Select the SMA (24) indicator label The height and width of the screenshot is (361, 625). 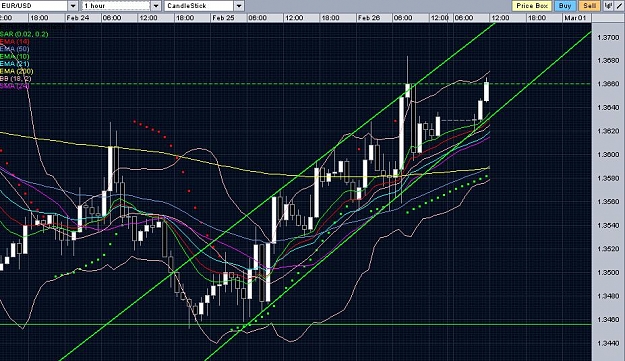pos(15,86)
